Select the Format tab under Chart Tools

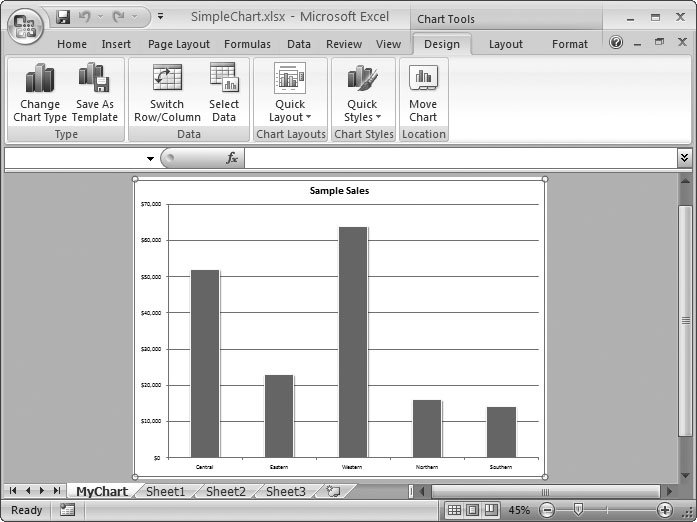click(x=570, y=44)
